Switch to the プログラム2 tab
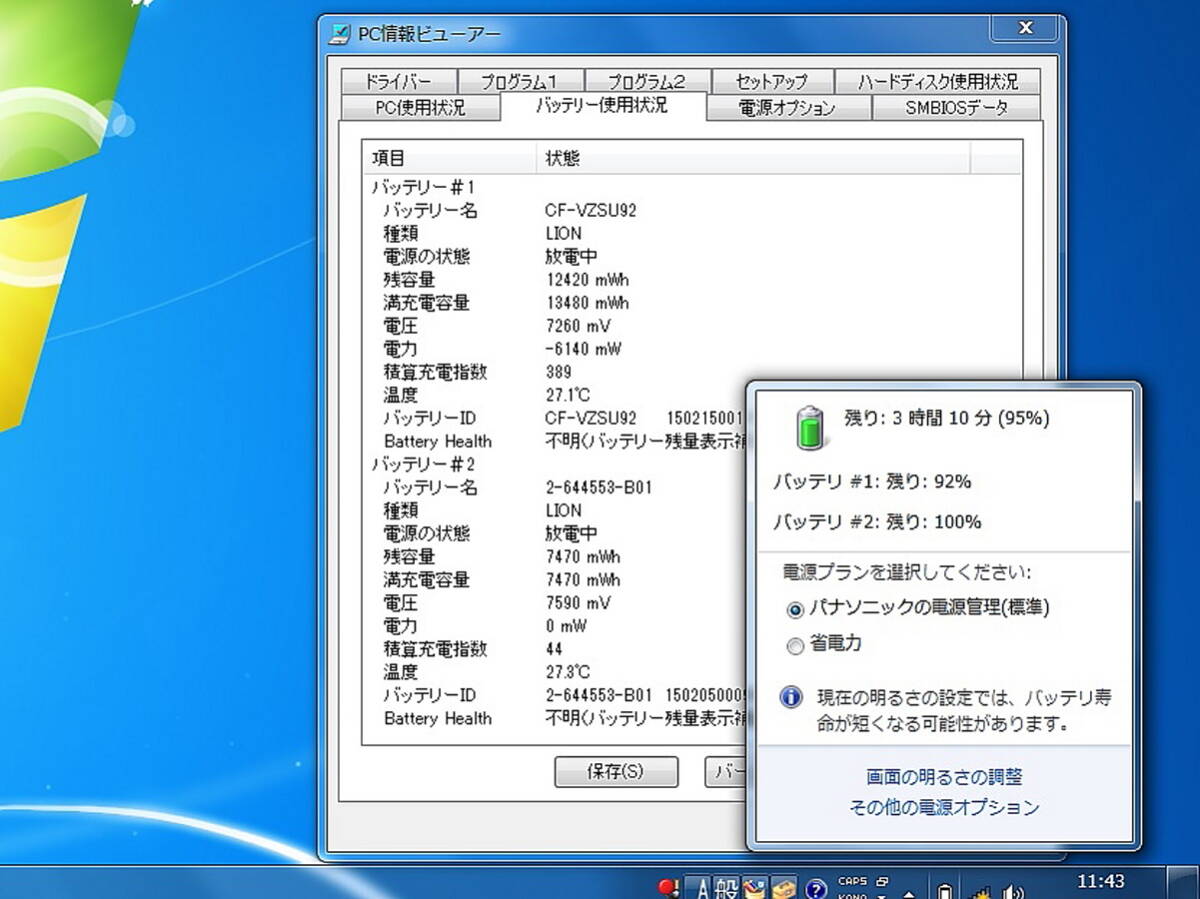1200x899 pixels. tap(647, 82)
